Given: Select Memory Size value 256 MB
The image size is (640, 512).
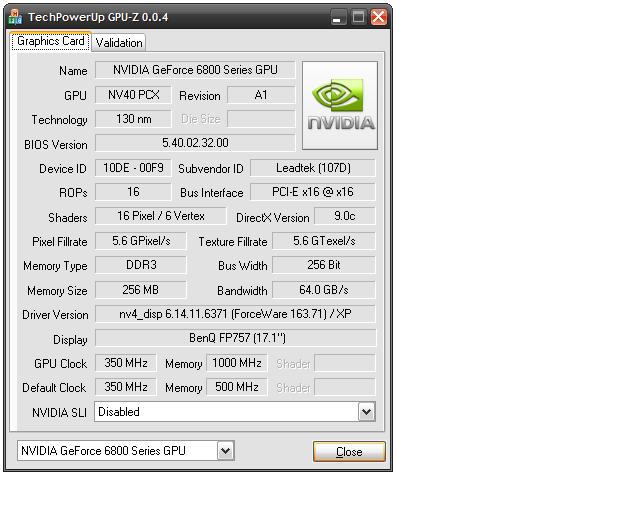Looking at the screenshot, I should tap(140, 290).
